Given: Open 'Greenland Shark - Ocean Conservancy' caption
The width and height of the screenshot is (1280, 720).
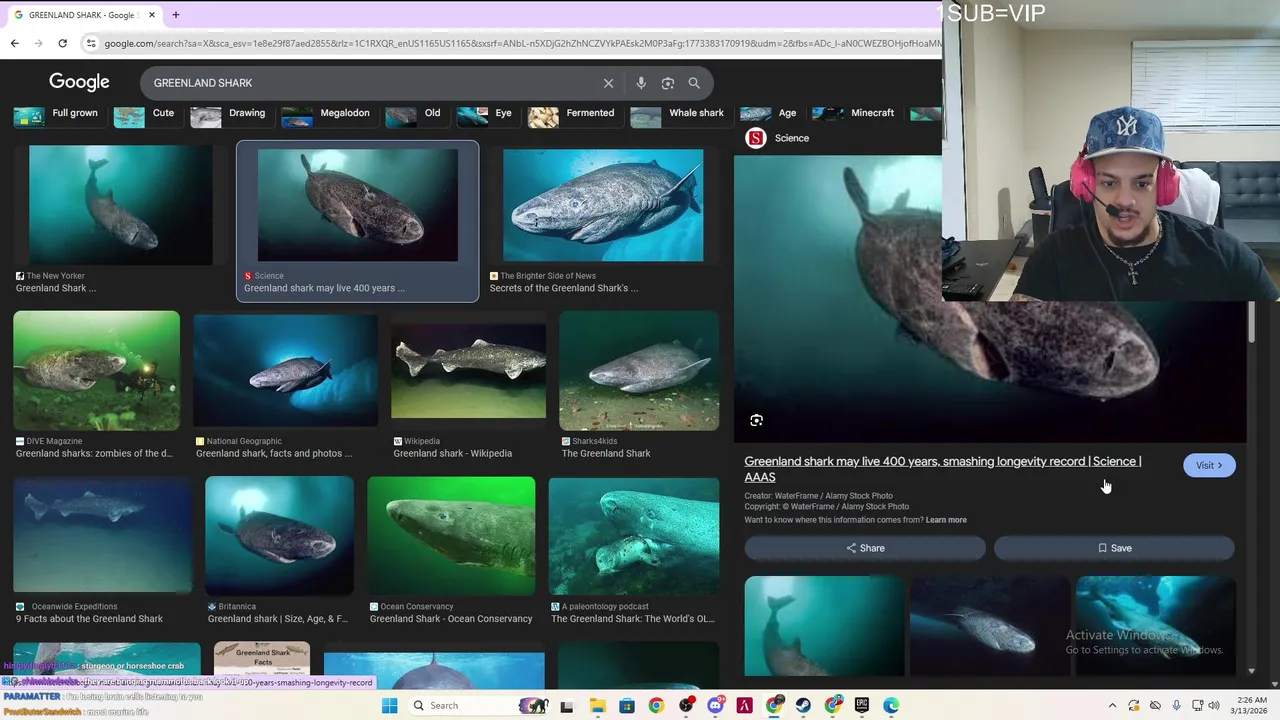Looking at the screenshot, I should (451, 619).
